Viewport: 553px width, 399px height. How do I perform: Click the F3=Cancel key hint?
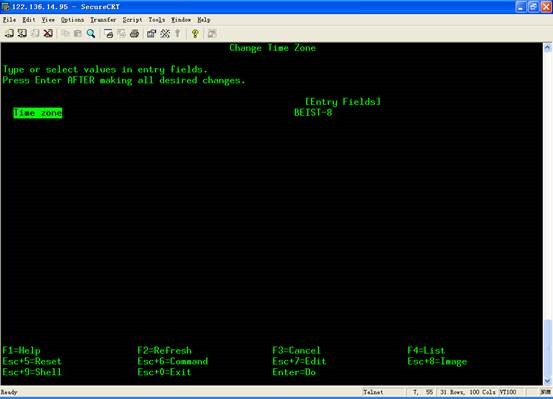click(x=296, y=350)
